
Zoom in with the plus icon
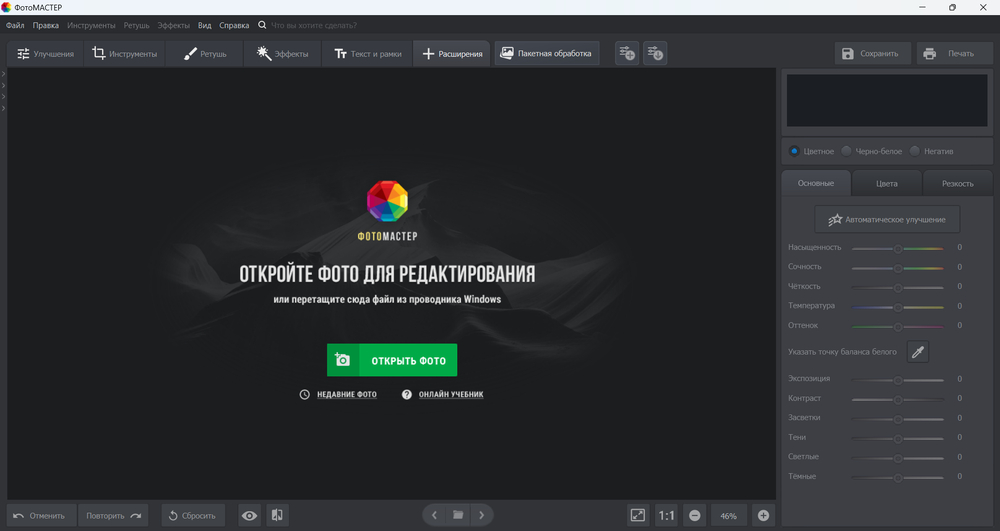pos(763,515)
